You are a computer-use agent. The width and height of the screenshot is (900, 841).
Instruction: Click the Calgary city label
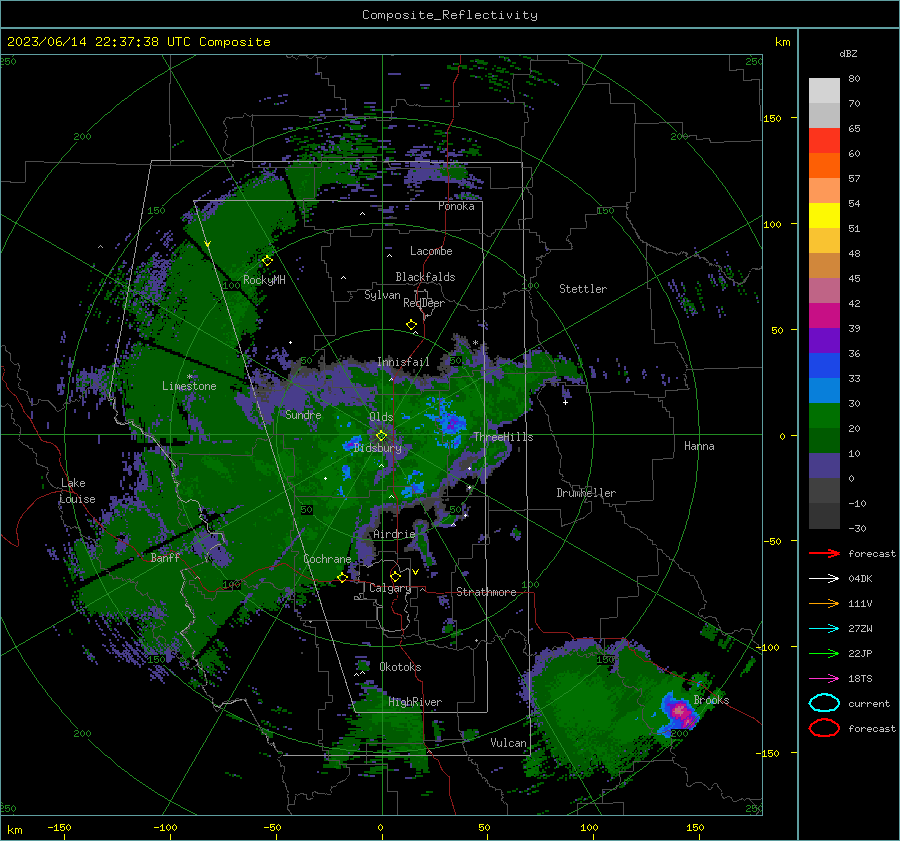pyautogui.click(x=390, y=588)
